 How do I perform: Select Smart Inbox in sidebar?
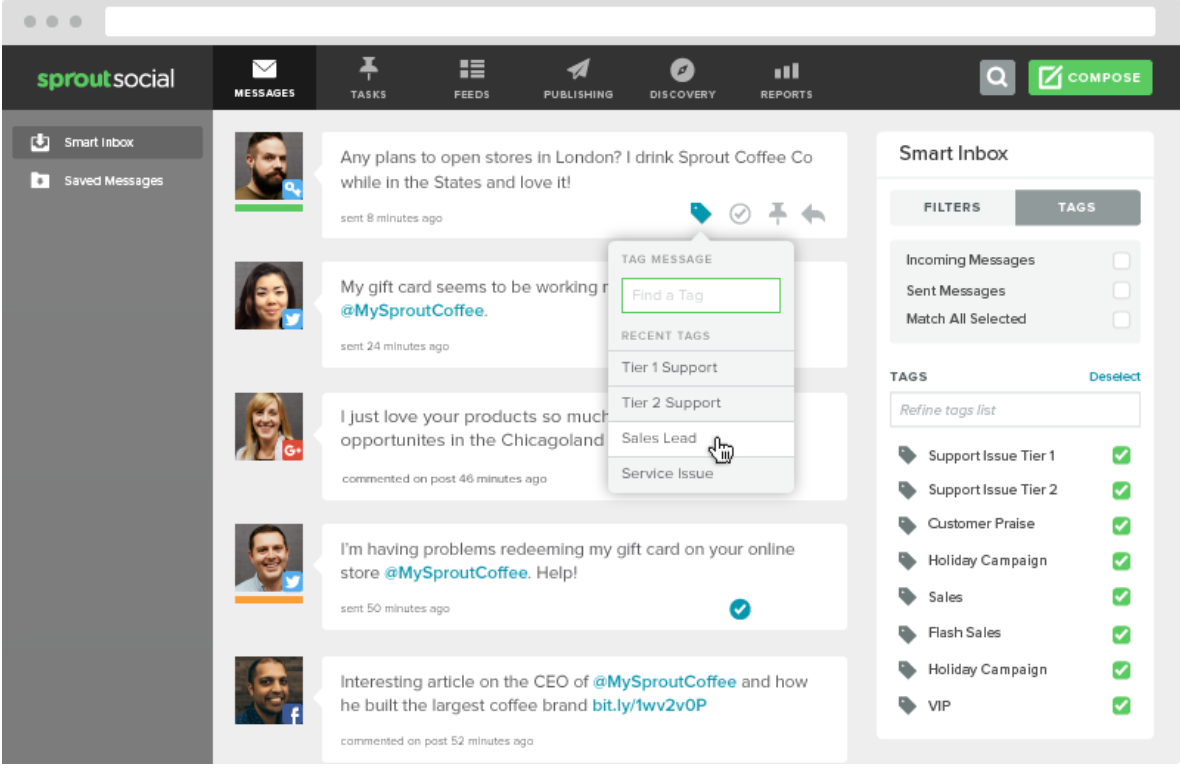pos(108,142)
